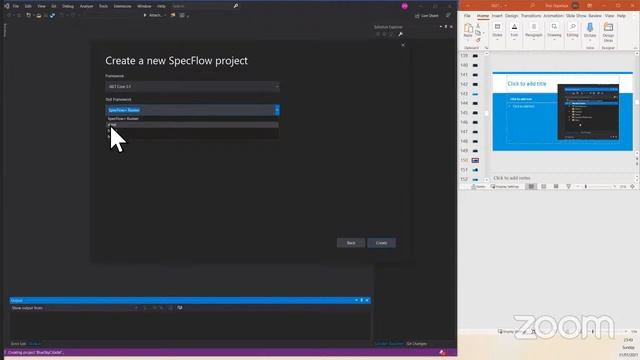
Task: Switch to PowerPoint Reading view icon
Action: point(556,187)
